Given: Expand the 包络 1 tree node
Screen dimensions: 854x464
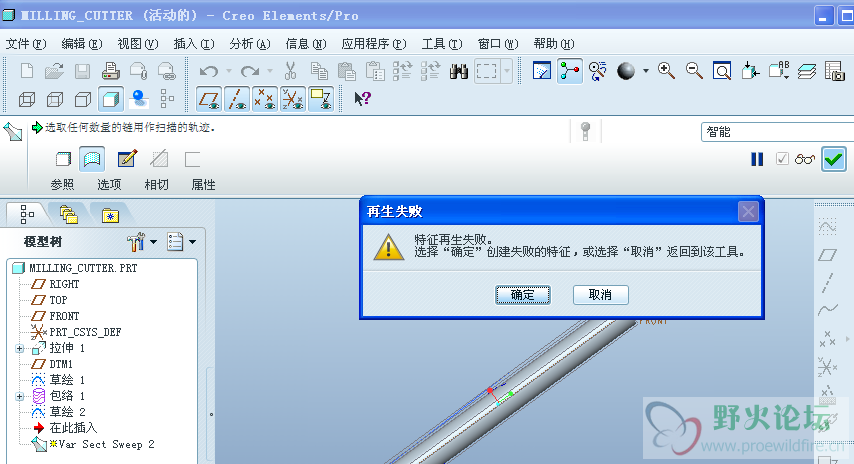Looking at the screenshot, I should click(20, 396).
